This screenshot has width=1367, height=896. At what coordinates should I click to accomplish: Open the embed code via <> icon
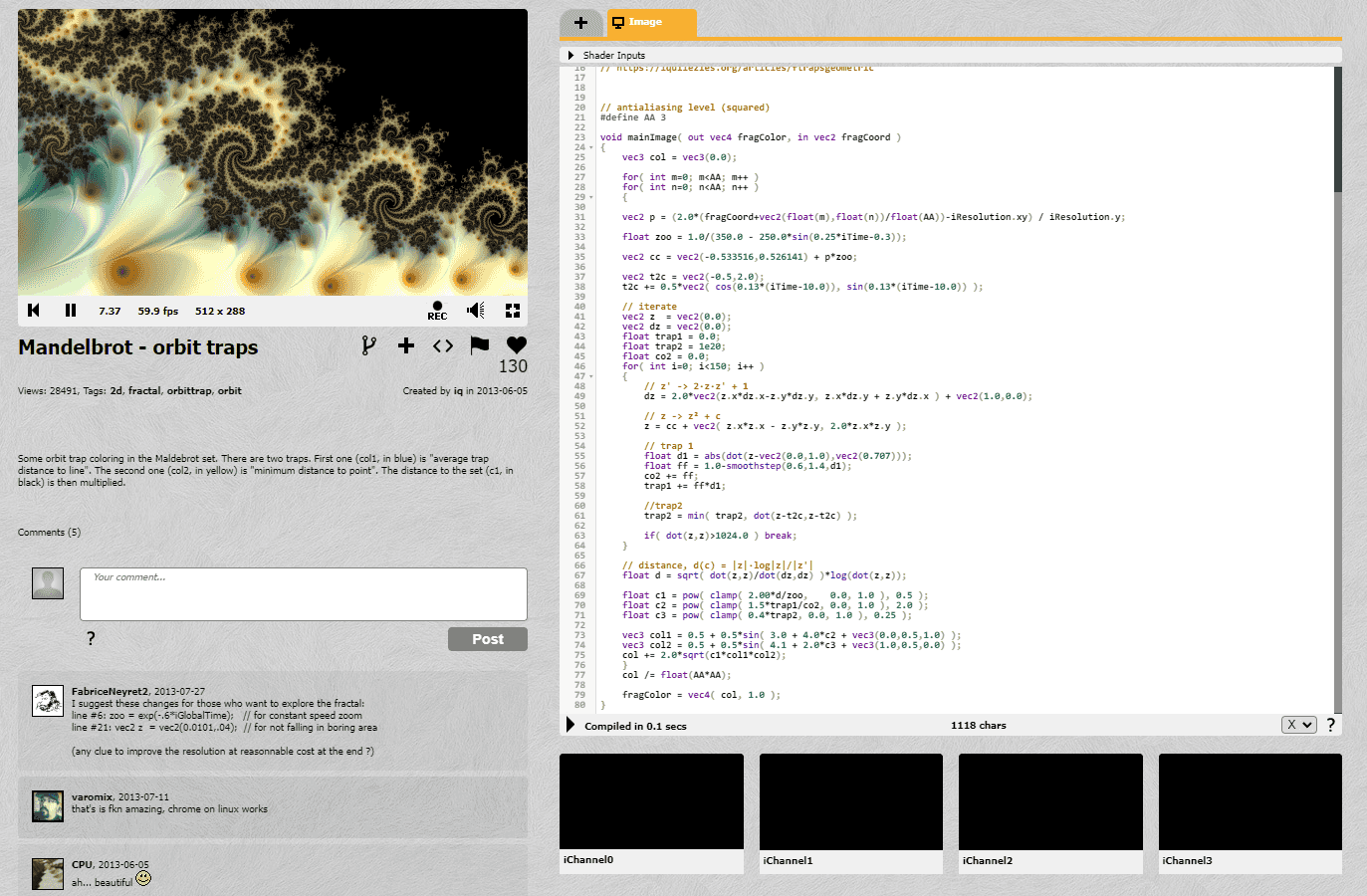pyautogui.click(x=442, y=345)
